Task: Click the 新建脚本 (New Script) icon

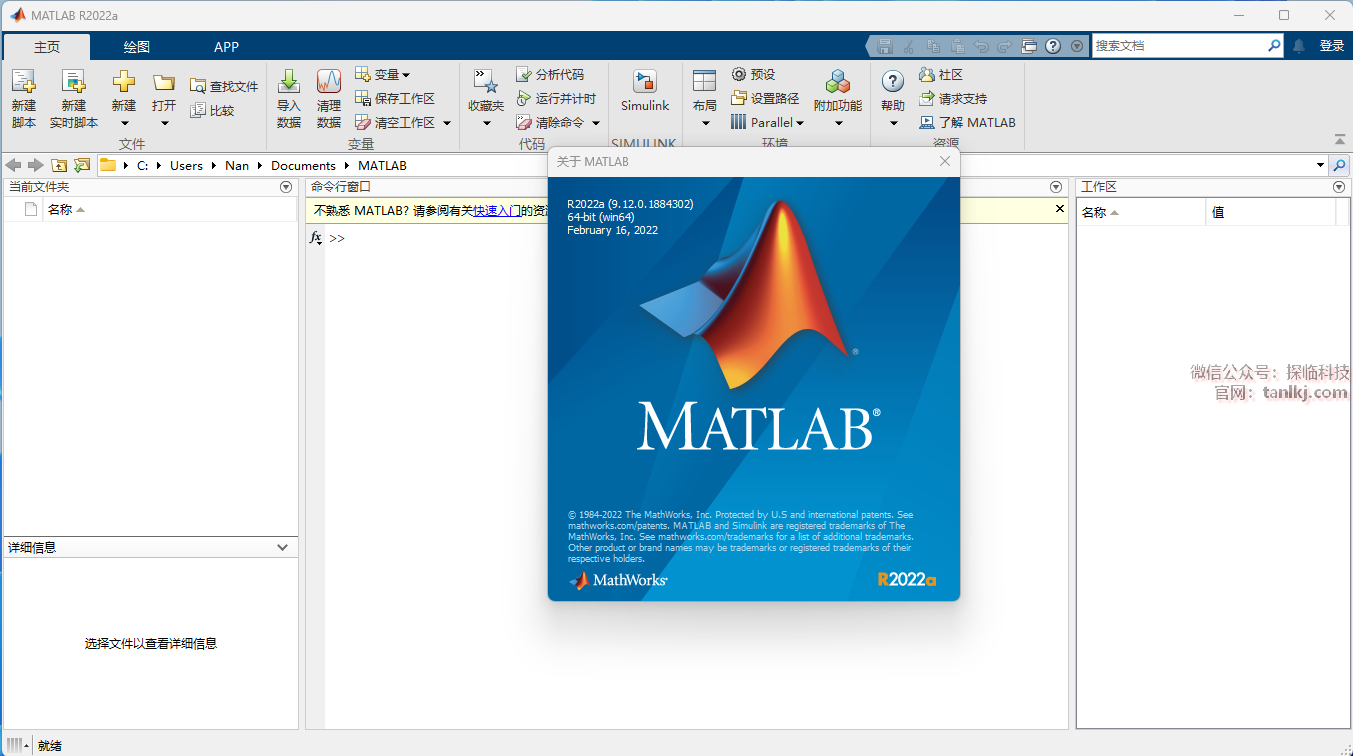Action: [x=23, y=81]
